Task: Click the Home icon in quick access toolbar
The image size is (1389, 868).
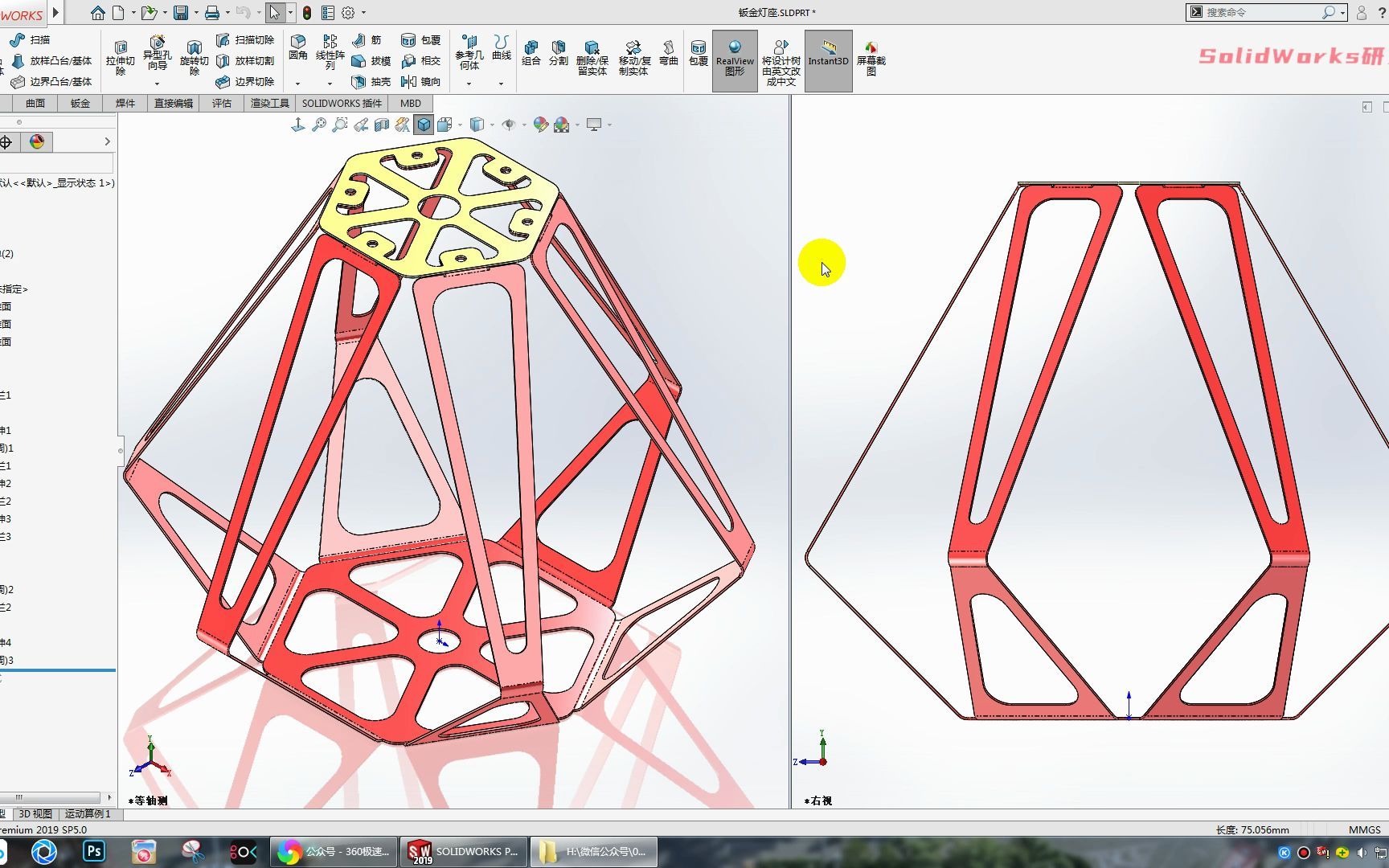Action: click(x=97, y=13)
